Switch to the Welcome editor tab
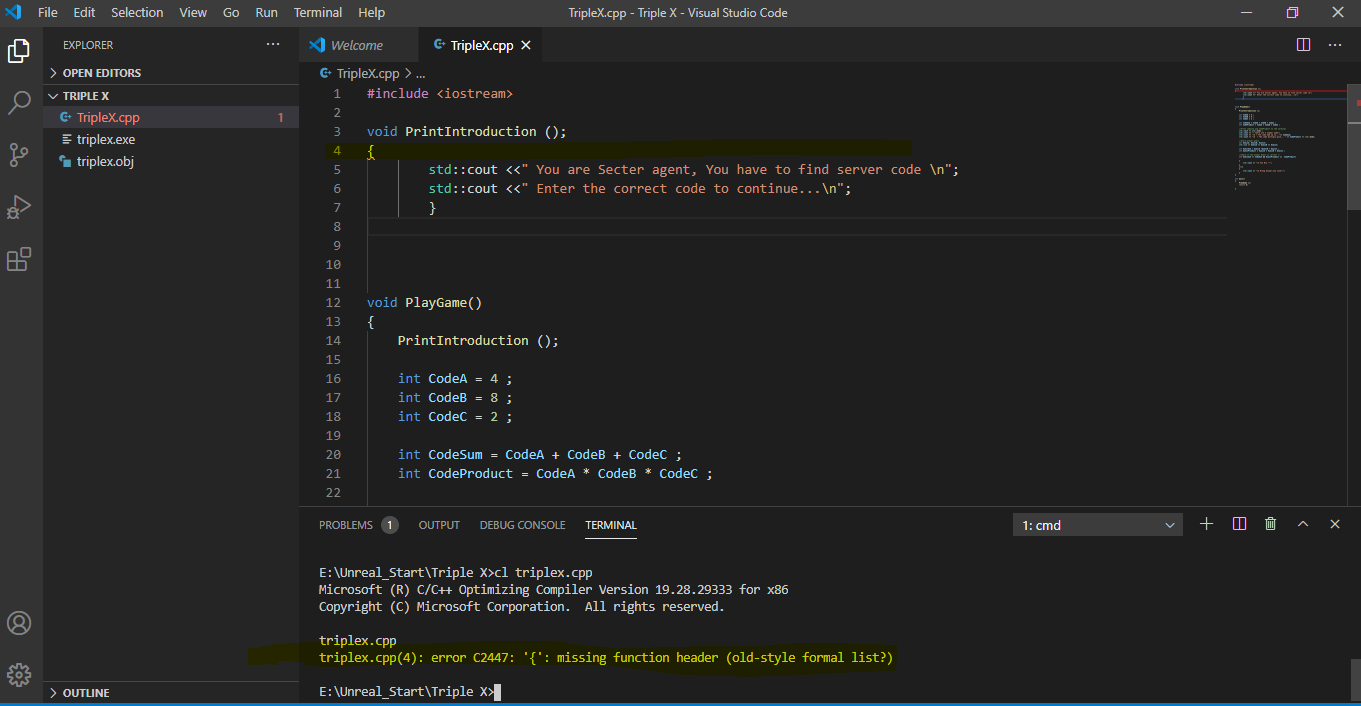Screen dimensions: 1361x706 tap(356, 45)
